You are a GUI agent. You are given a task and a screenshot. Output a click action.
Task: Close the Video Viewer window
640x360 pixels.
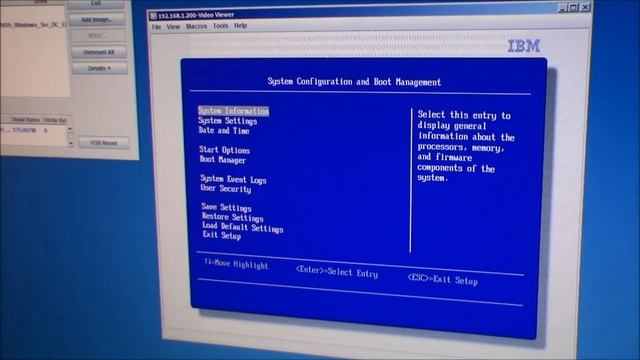(x=585, y=7)
